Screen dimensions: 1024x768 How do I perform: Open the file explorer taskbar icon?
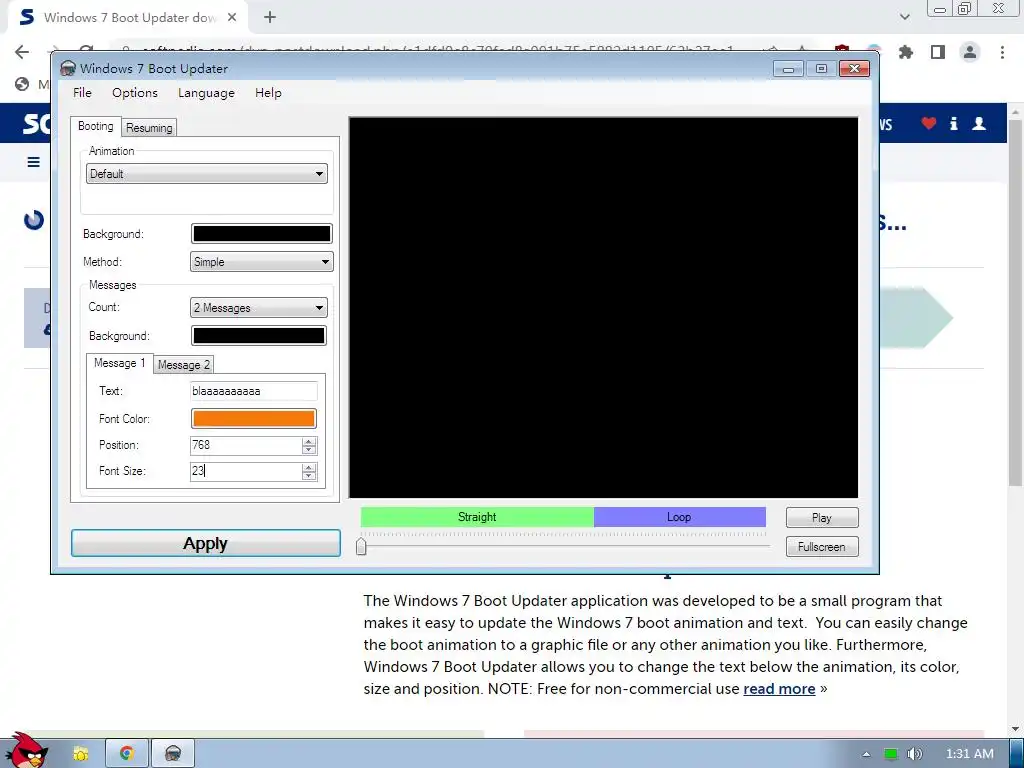80,754
